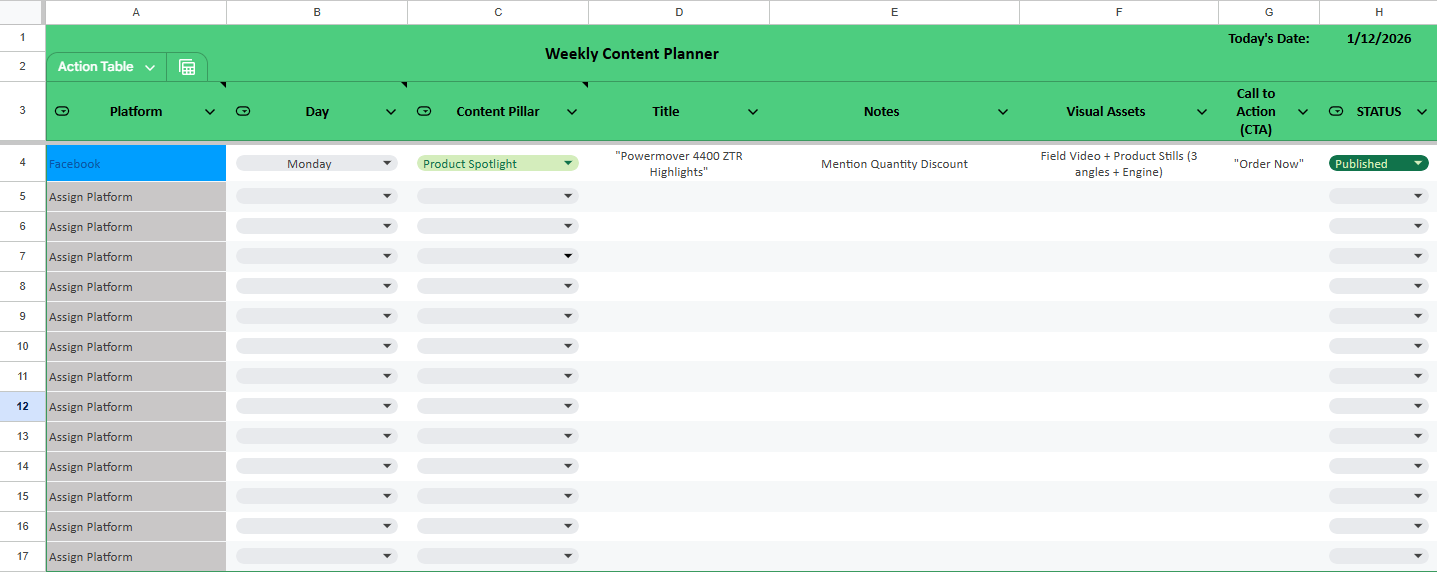This screenshot has height=572, width=1437.
Task: Open the Content Pillar dropdown in row 7
Action: click(498, 256)
